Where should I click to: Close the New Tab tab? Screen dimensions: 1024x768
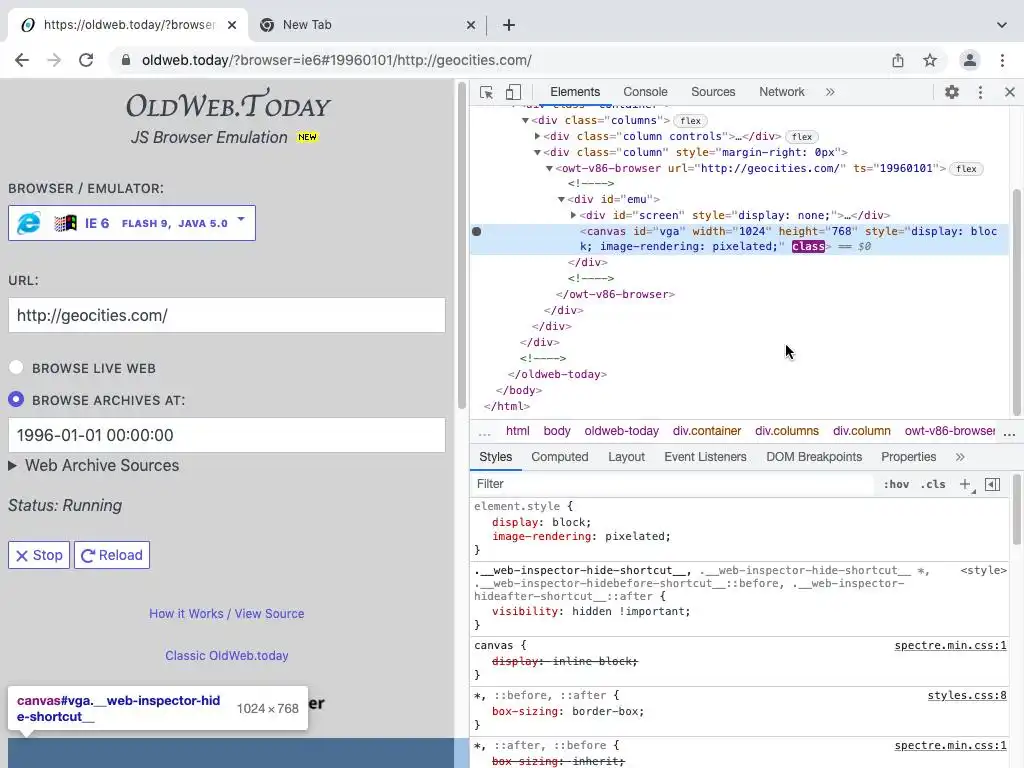tap(471, 25)
